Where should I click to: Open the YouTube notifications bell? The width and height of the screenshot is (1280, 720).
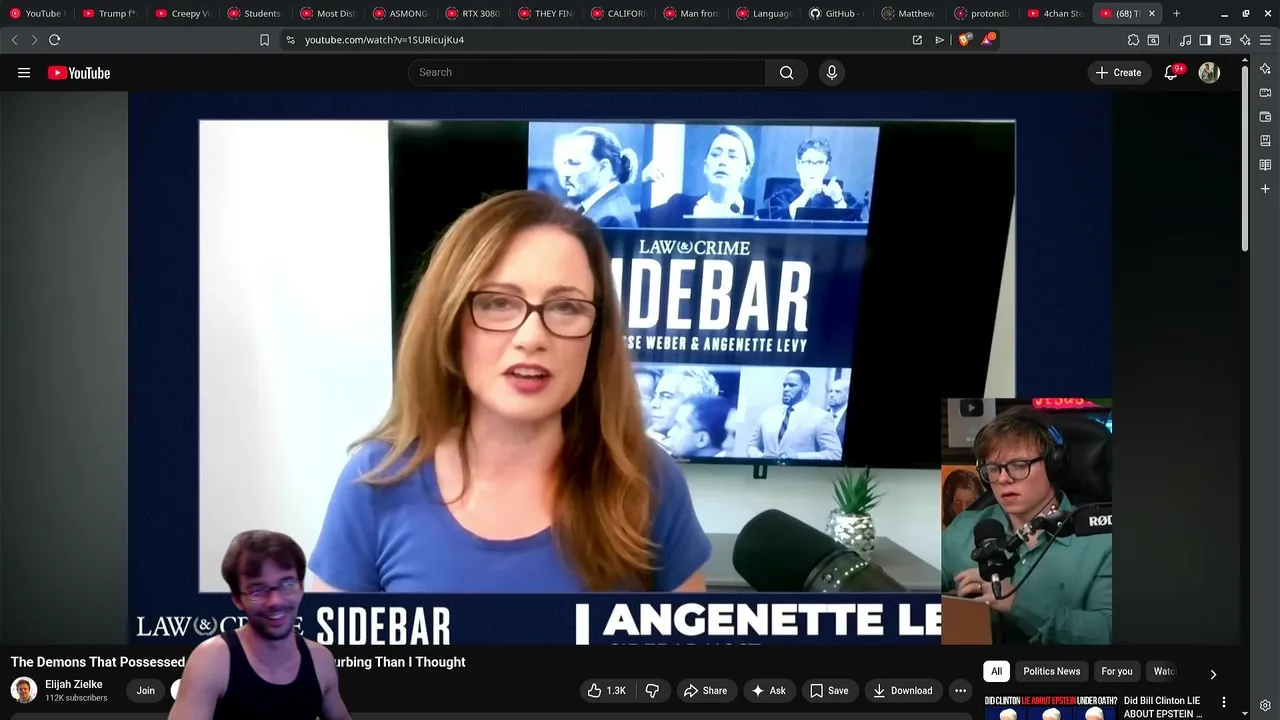point(1171,72)
